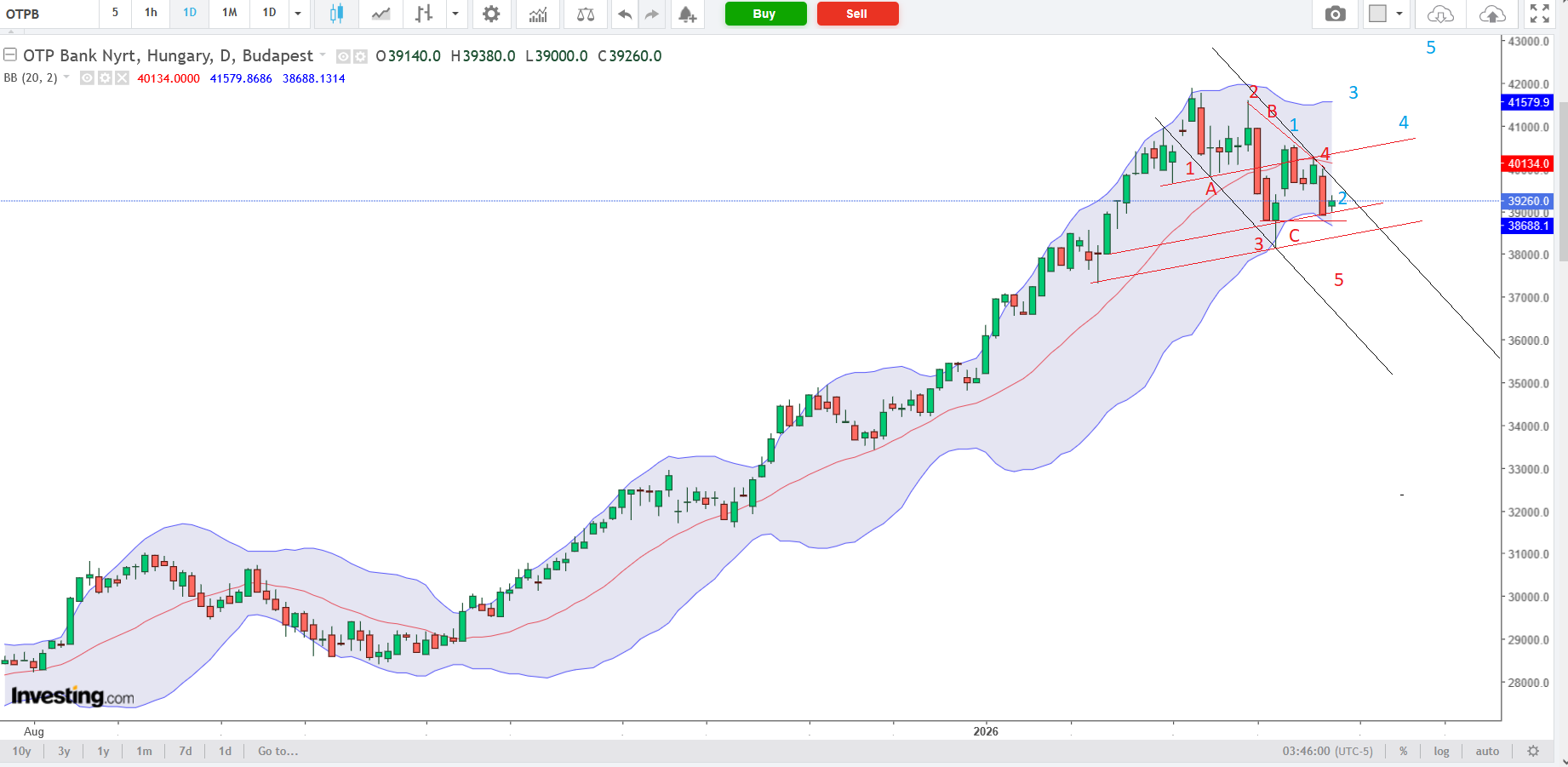Switch to the area chart style
The height and width of the screenshot is (767, 1568).
pyautogui.click(x=381, y=14)
